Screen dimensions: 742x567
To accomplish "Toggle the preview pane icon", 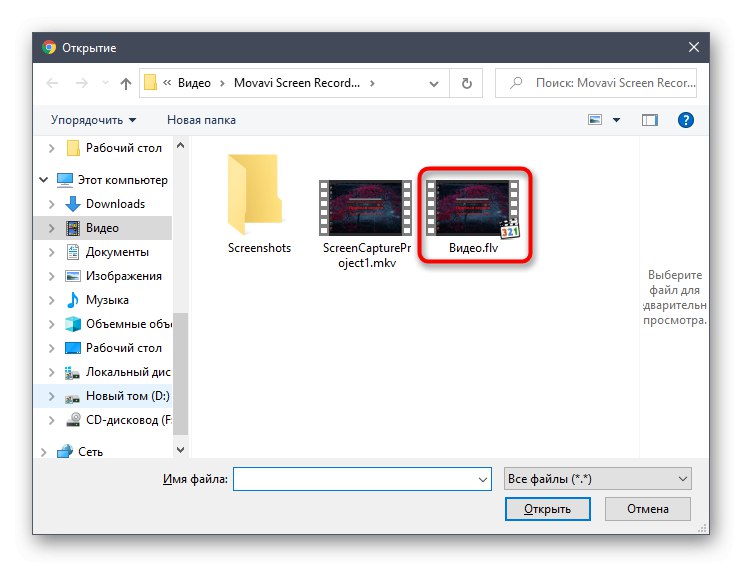I will [x=650, y=120].
